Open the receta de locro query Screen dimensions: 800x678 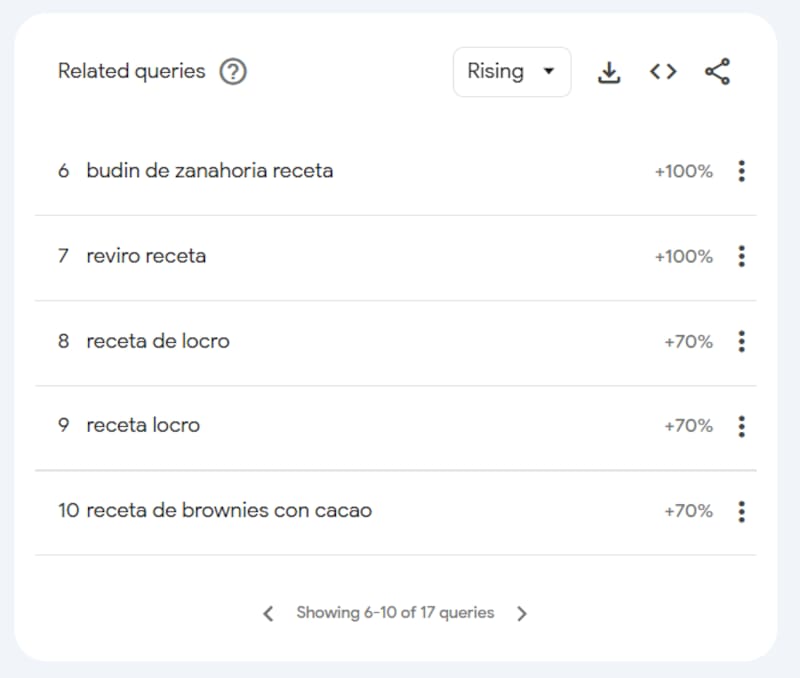click(158, 341)
